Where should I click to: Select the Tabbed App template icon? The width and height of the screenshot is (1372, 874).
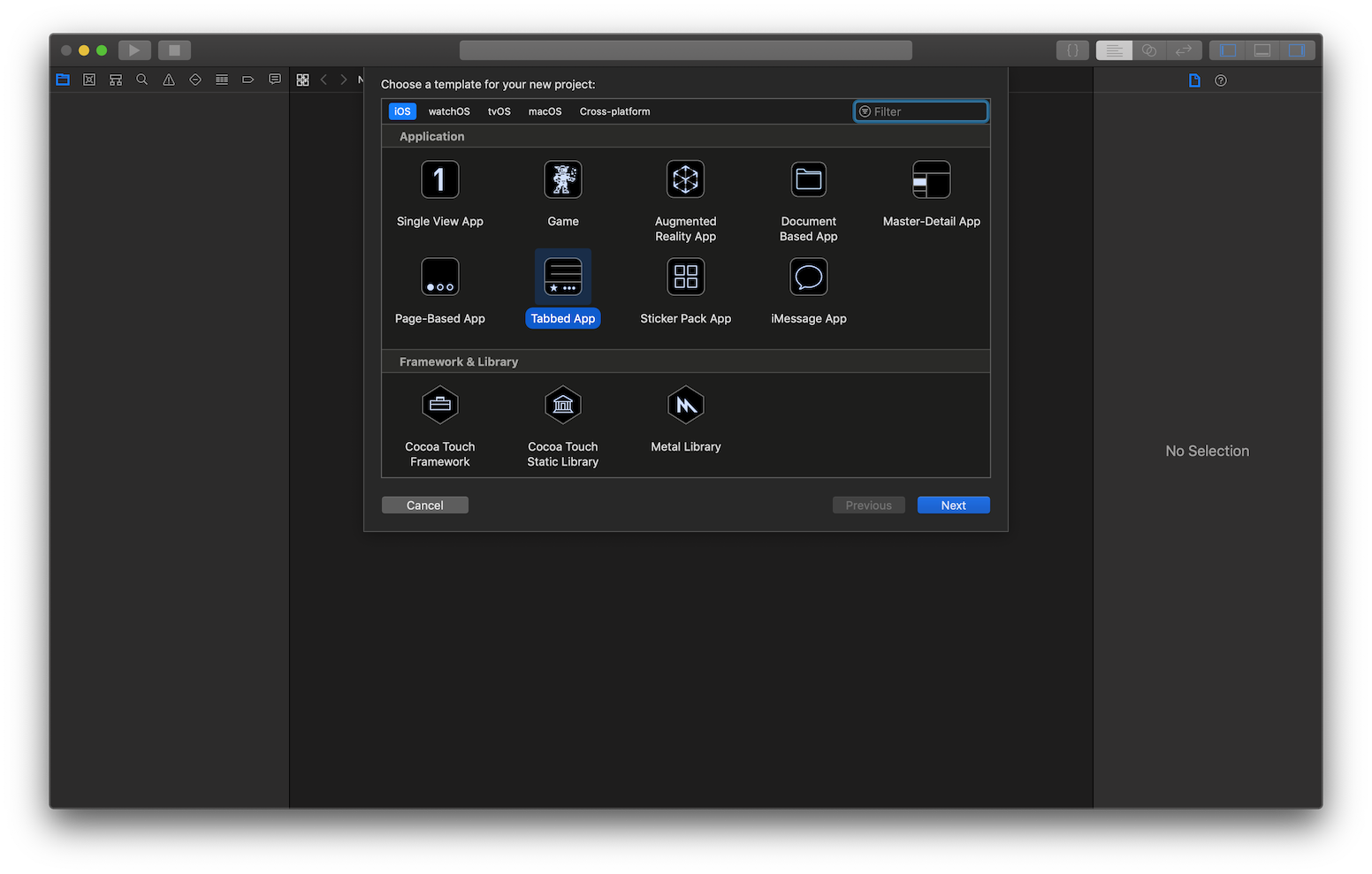pos(562,277)
